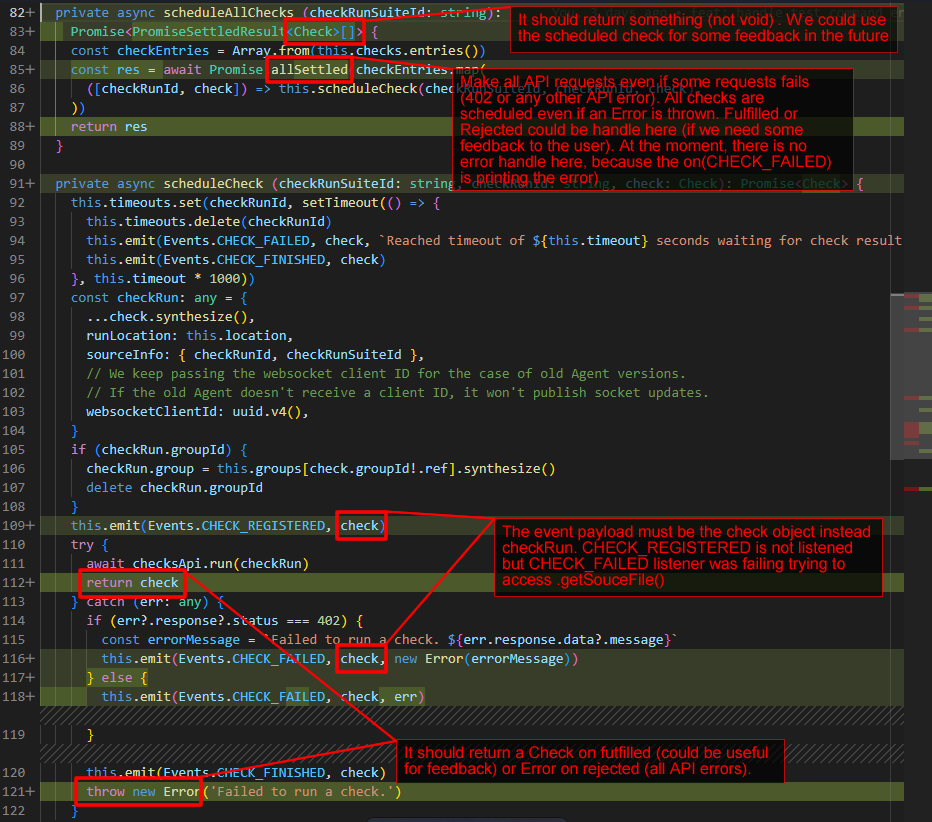Click 'this.timeouts.delete(checkRunId)' on line 93
This screenshot has width=932, height=822.
209,222
